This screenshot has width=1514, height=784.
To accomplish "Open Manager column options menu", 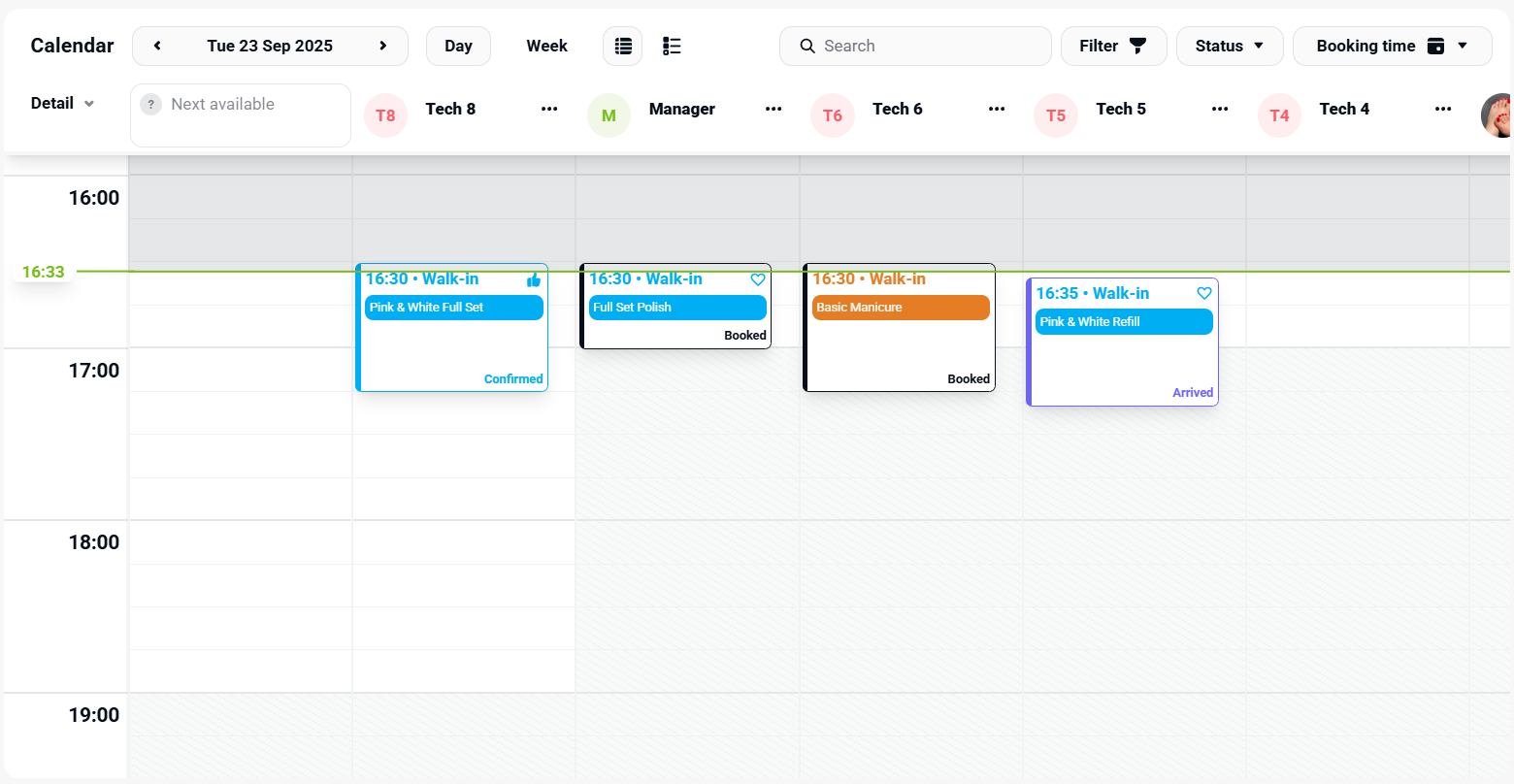I will pyautogui.click(x=773, y=109).
